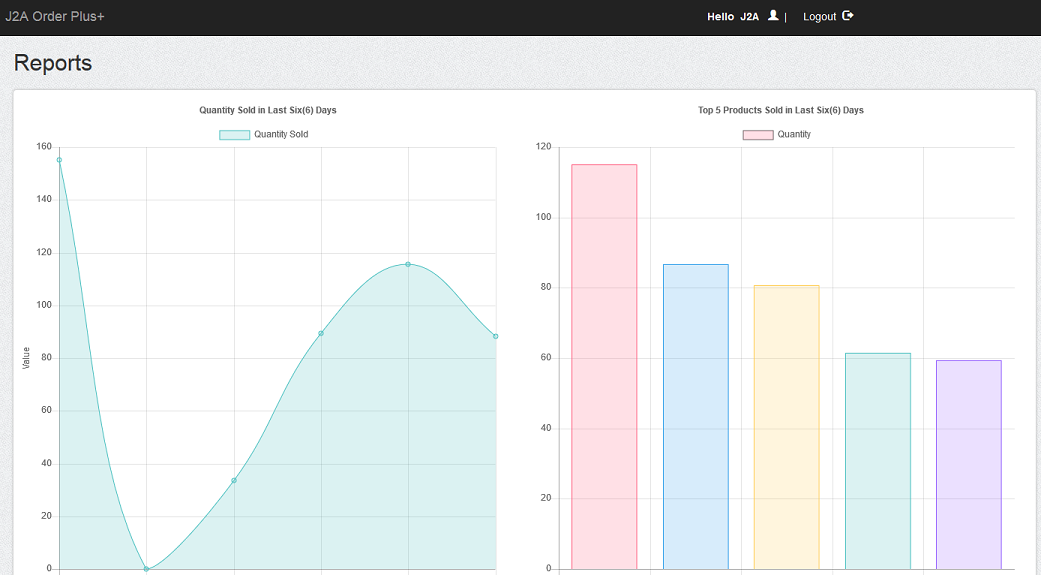Click the tallest pink bar
Screen dimensions: 1041x575
(604, 367)
